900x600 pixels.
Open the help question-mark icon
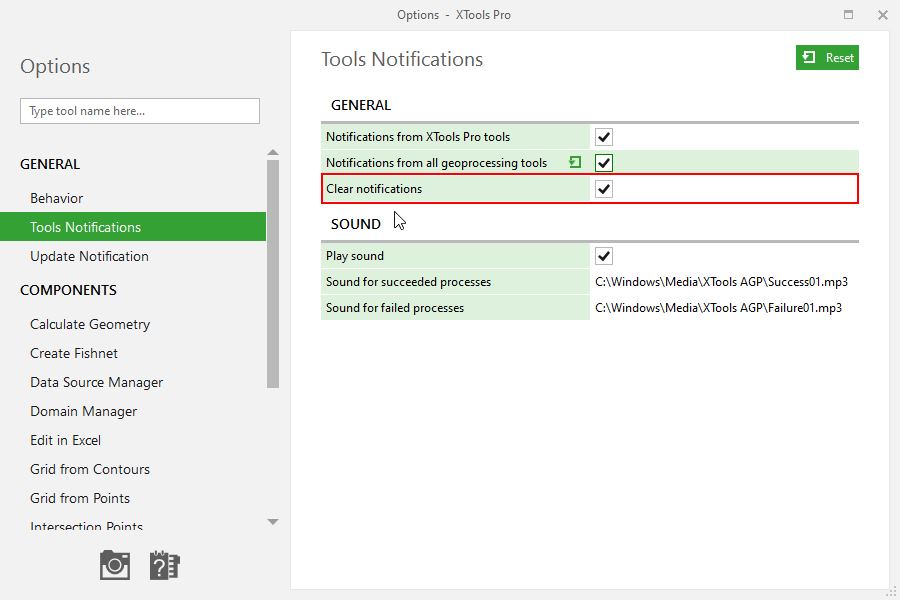point(165,566)
